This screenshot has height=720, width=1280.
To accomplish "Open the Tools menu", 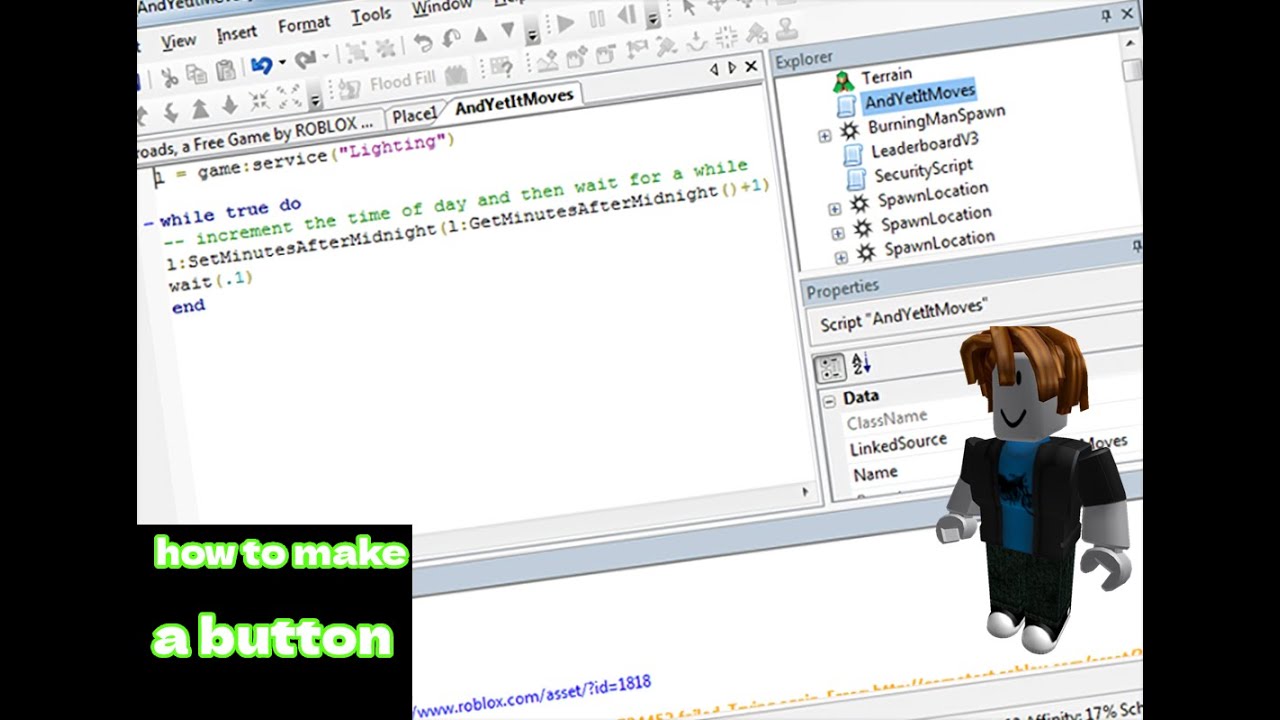I will click(371, 16).
